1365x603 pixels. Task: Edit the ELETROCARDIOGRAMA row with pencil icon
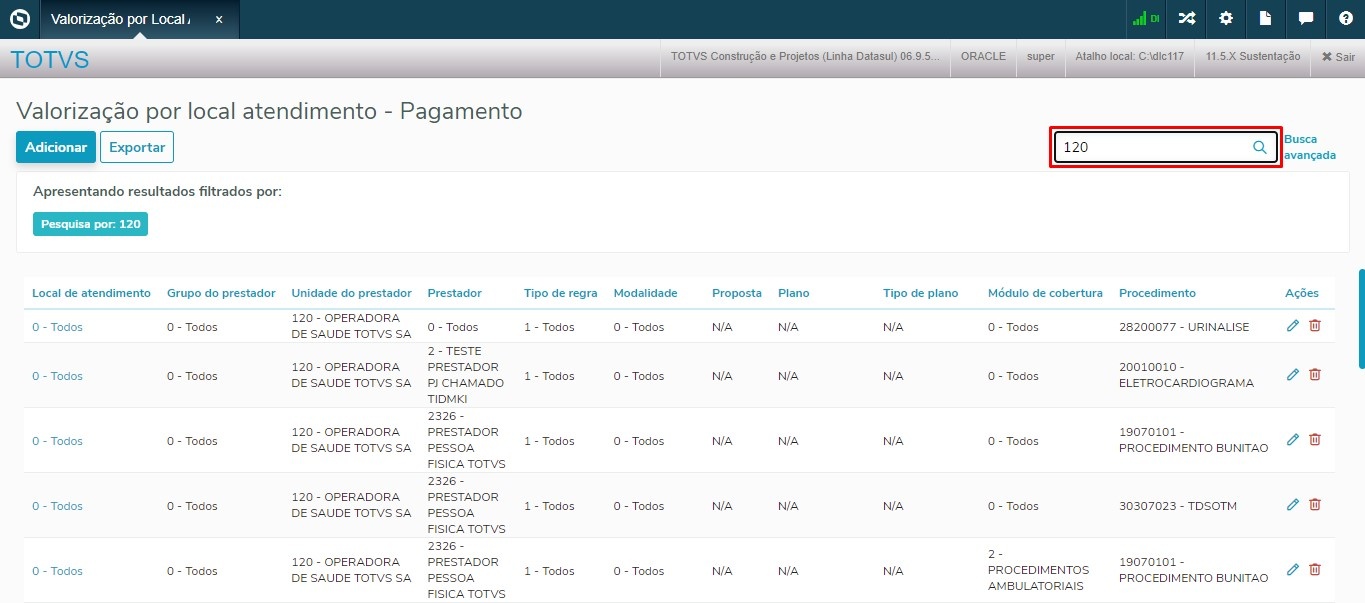[1293, 375]
